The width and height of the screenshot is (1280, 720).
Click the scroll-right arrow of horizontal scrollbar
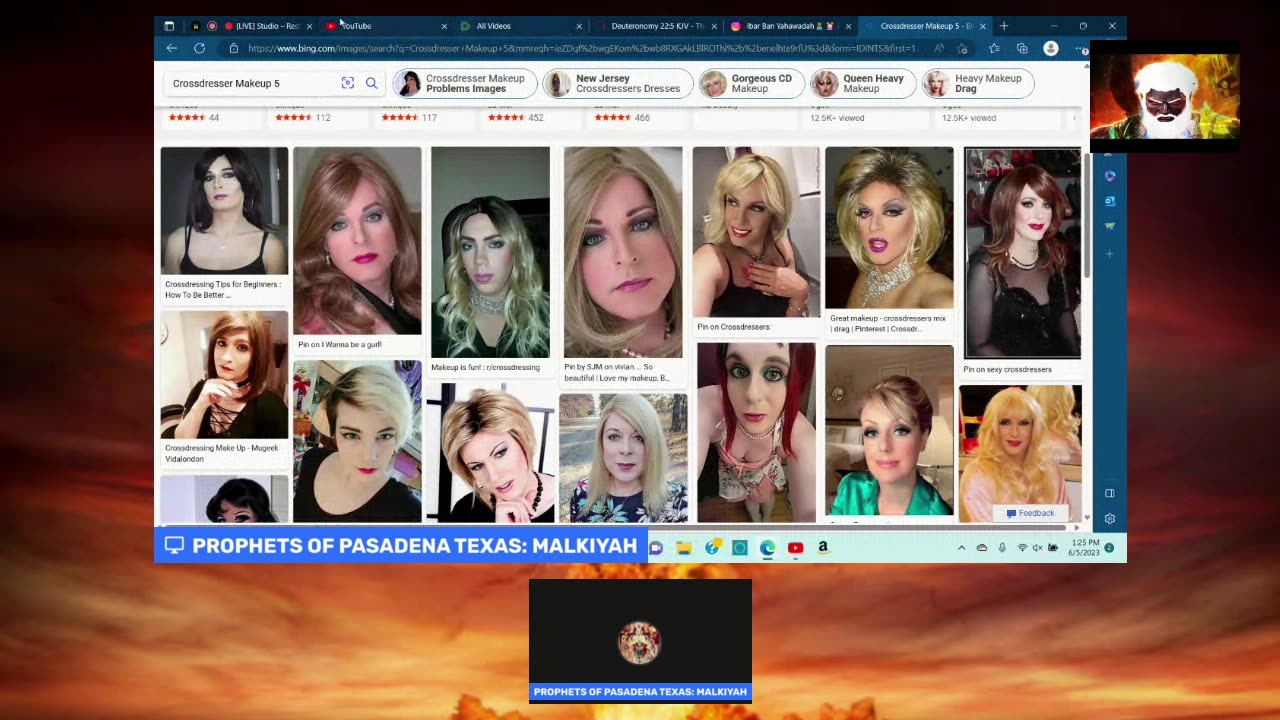[1076, 527]
